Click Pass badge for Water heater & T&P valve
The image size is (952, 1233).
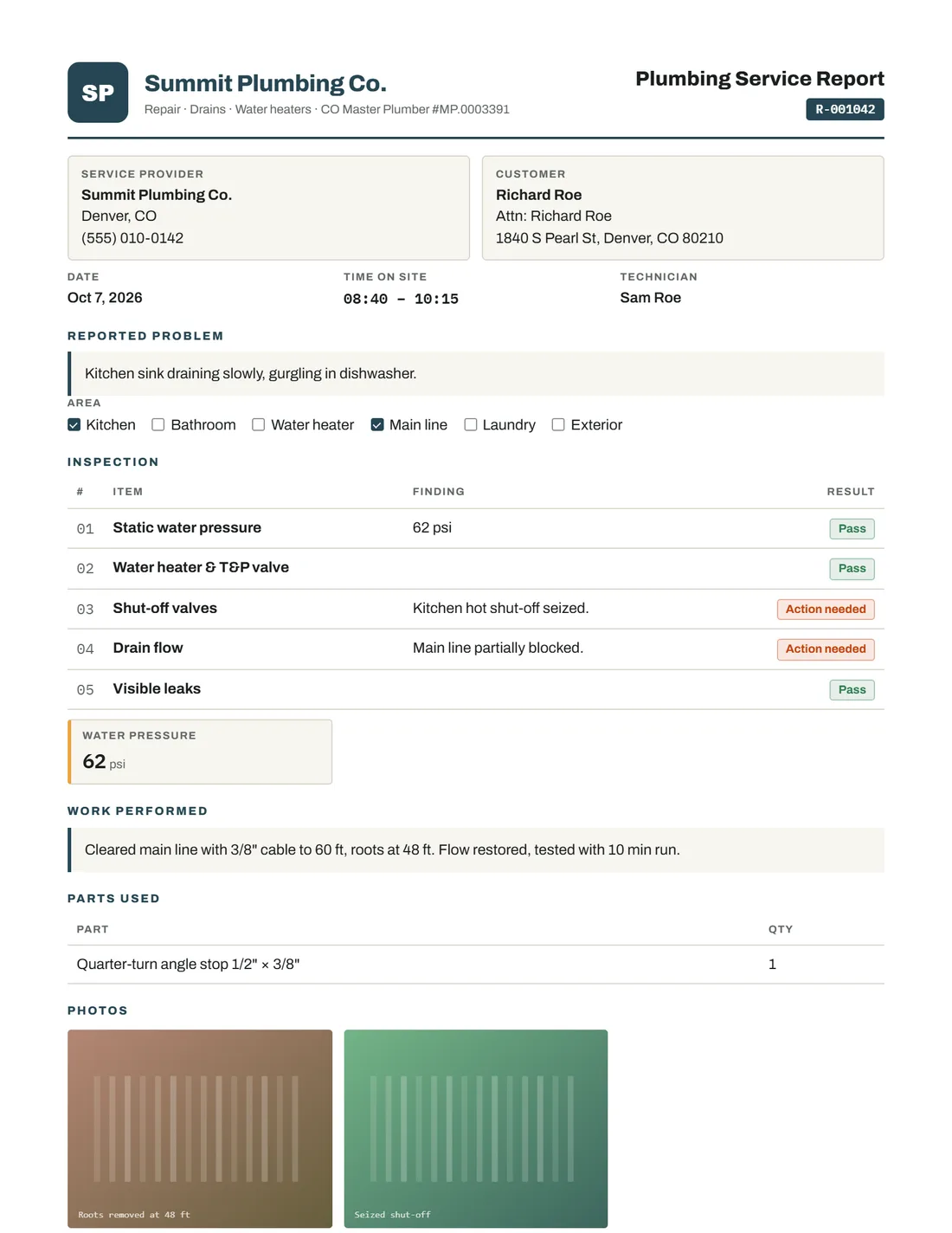click(x=852, y=569)
